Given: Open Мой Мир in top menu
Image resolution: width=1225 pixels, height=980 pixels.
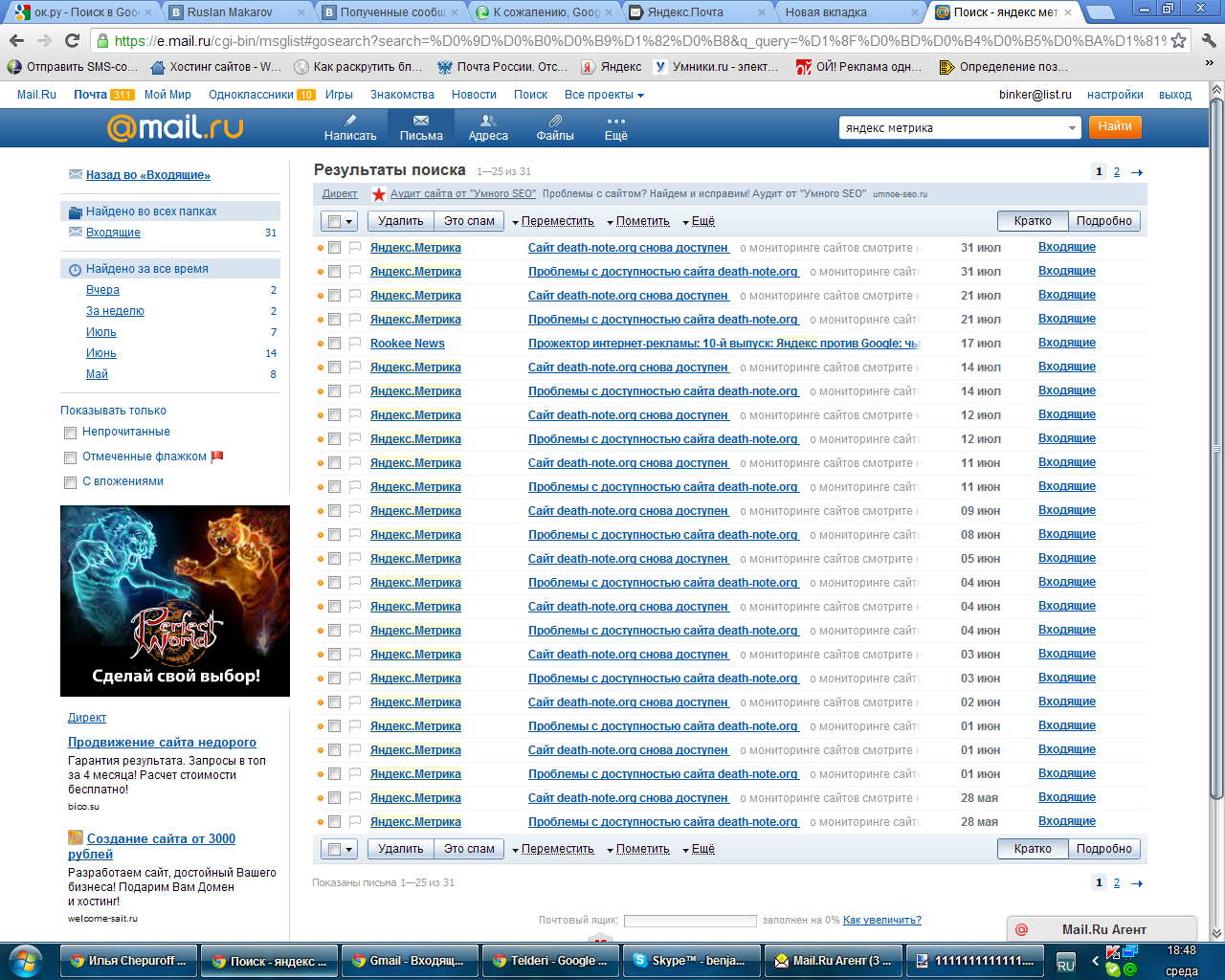Looking at the screenshot, I should tap(167, 95).
